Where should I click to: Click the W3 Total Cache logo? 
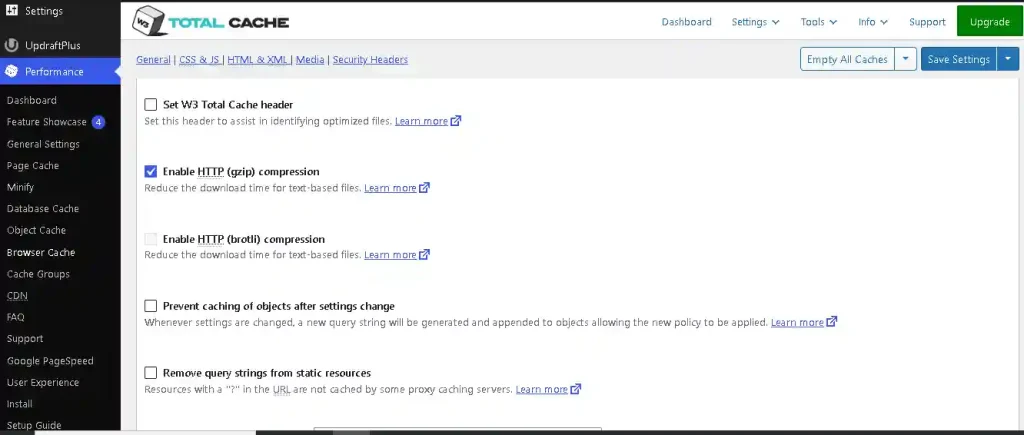click(210, 22)
